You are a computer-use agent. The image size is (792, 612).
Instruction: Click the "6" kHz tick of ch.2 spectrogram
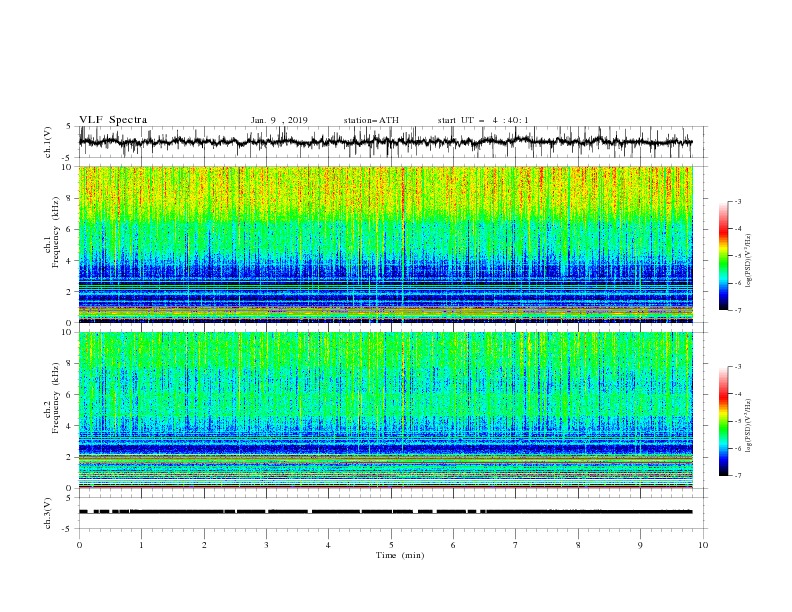click(x=70, y=395)
